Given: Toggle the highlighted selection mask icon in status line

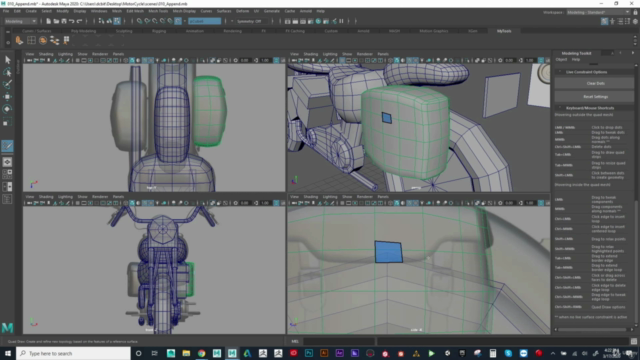Looking at the screenshot, I should coord(117,21).
